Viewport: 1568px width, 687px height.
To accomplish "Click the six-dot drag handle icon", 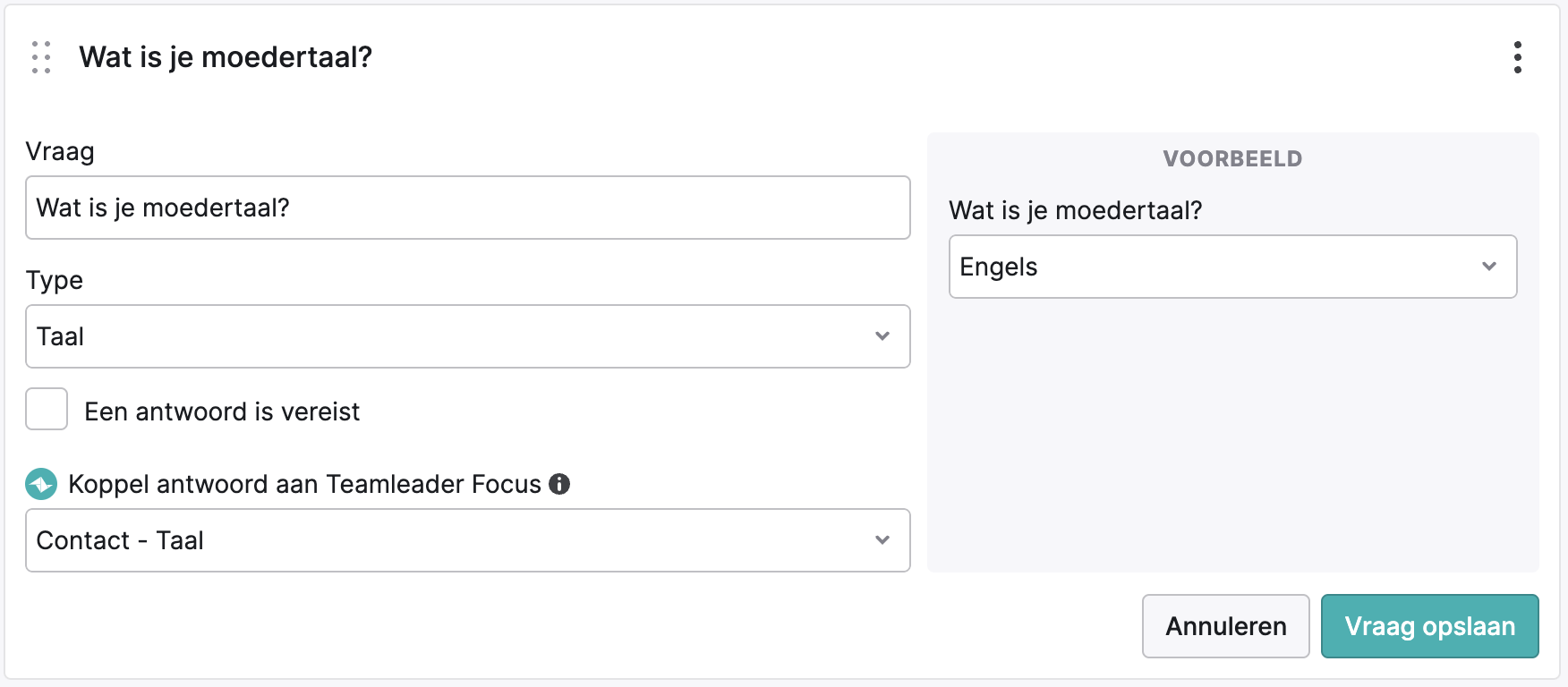I will tap(41, 57).
